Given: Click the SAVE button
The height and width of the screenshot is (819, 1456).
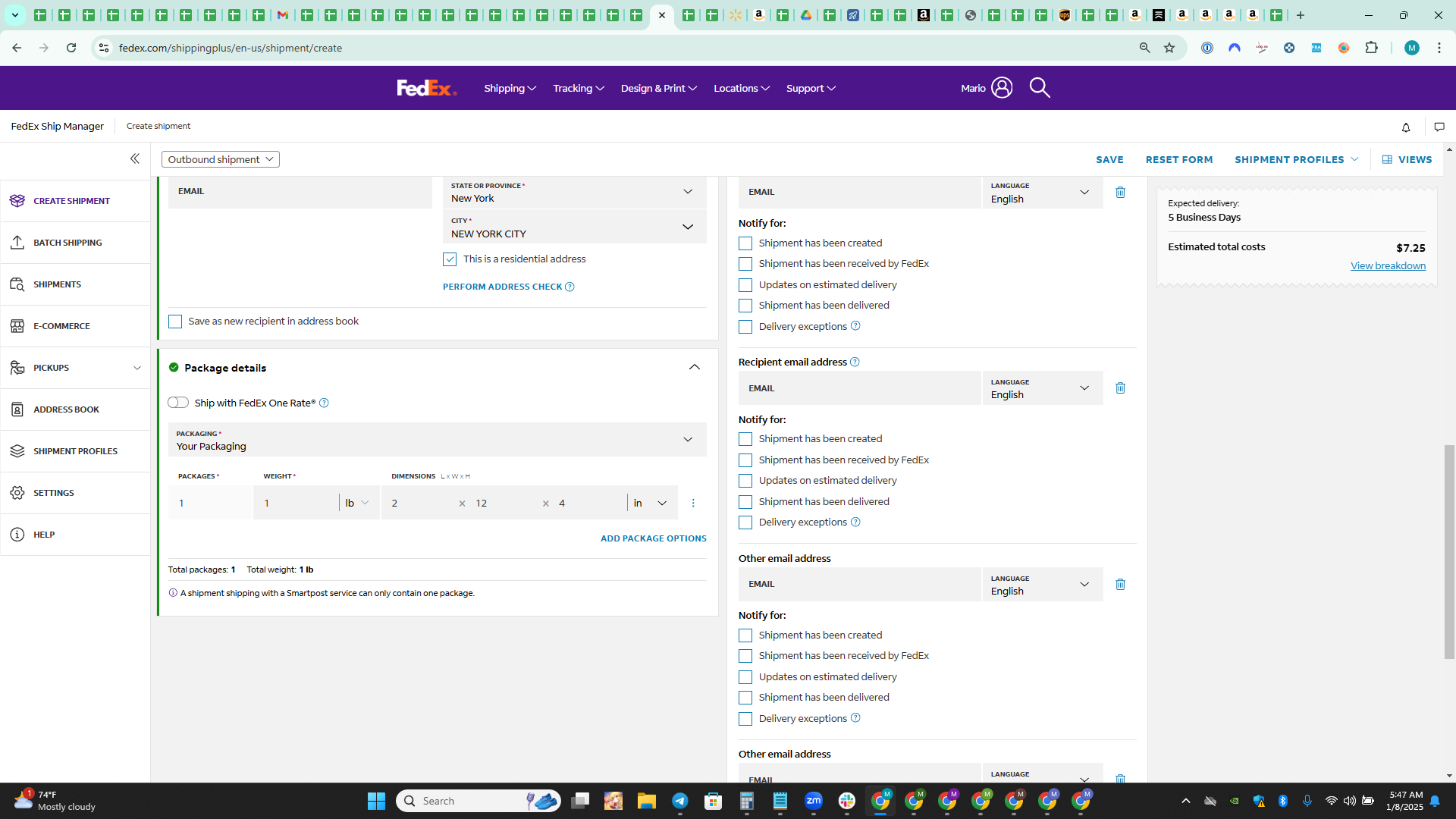Looking at the screenshot, I should click(x=1109, y=159).
